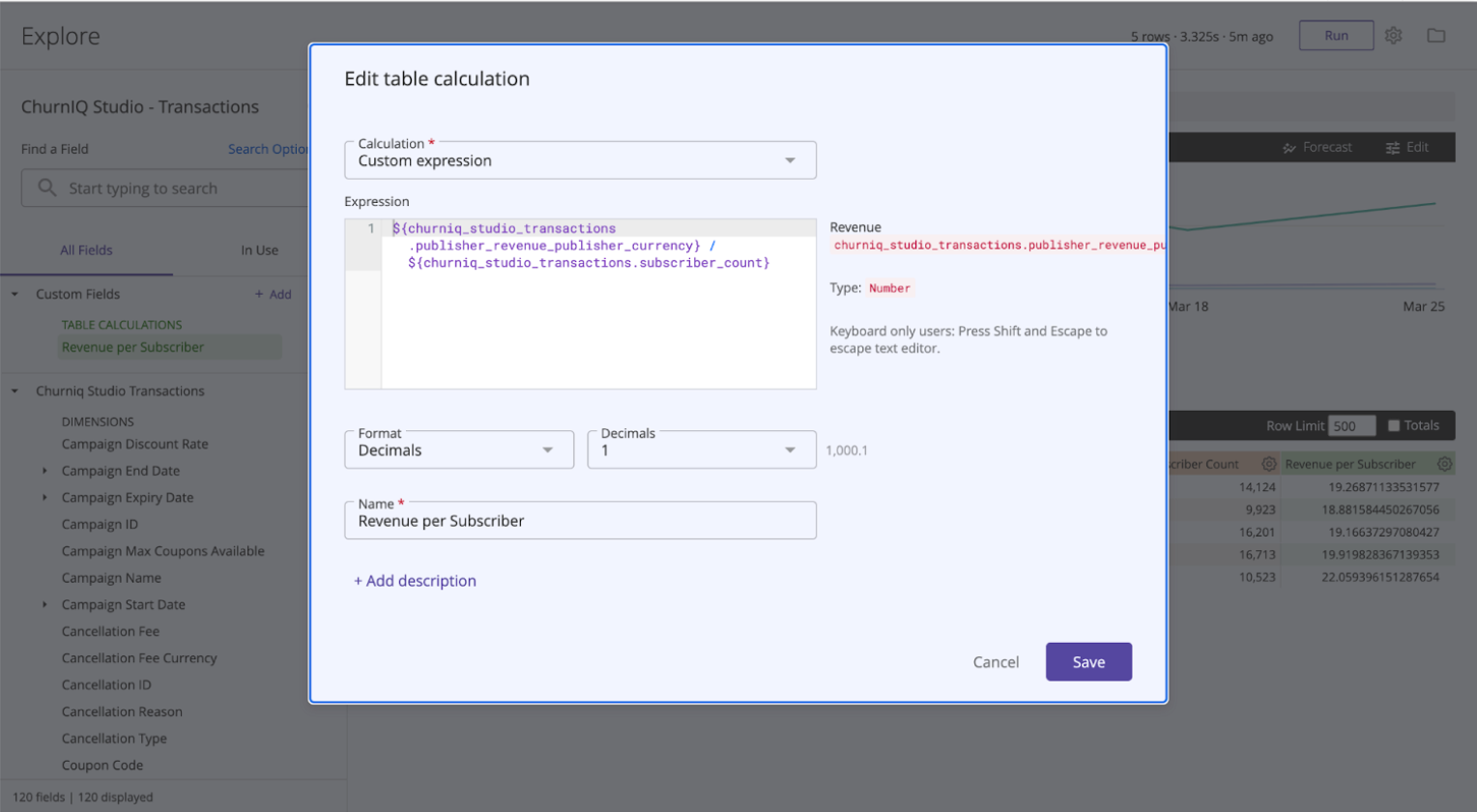This screenshot has width=1477, height=812.
Task: Collapse the Custom Fields section
Action: (x=14, y=294)
